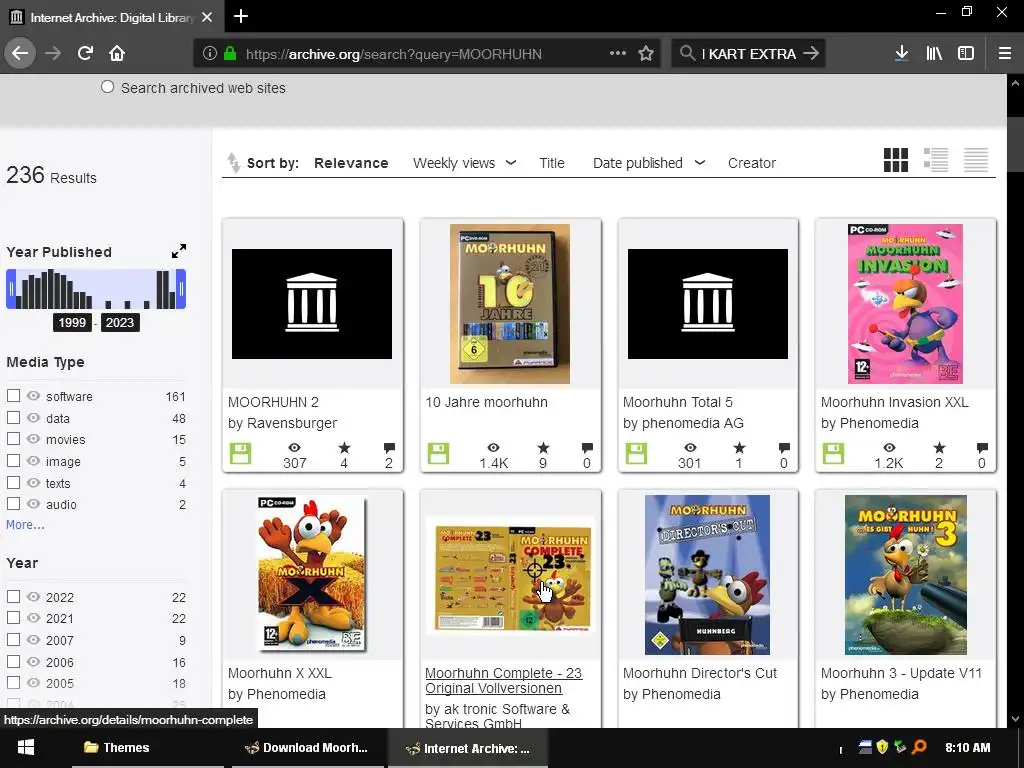Open Moorhuhn 3 - Update V11 link
The height and width of the screenshot is (768, 1024).
(901, 673)
